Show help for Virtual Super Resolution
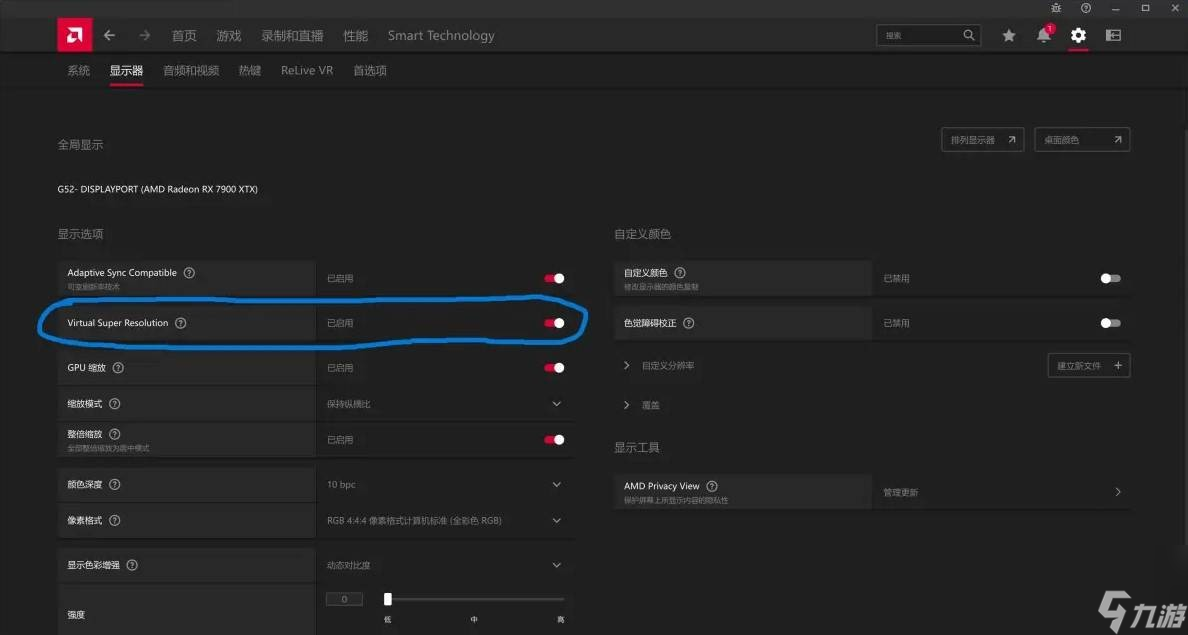 pyautogui.click(x=180, y=323)
